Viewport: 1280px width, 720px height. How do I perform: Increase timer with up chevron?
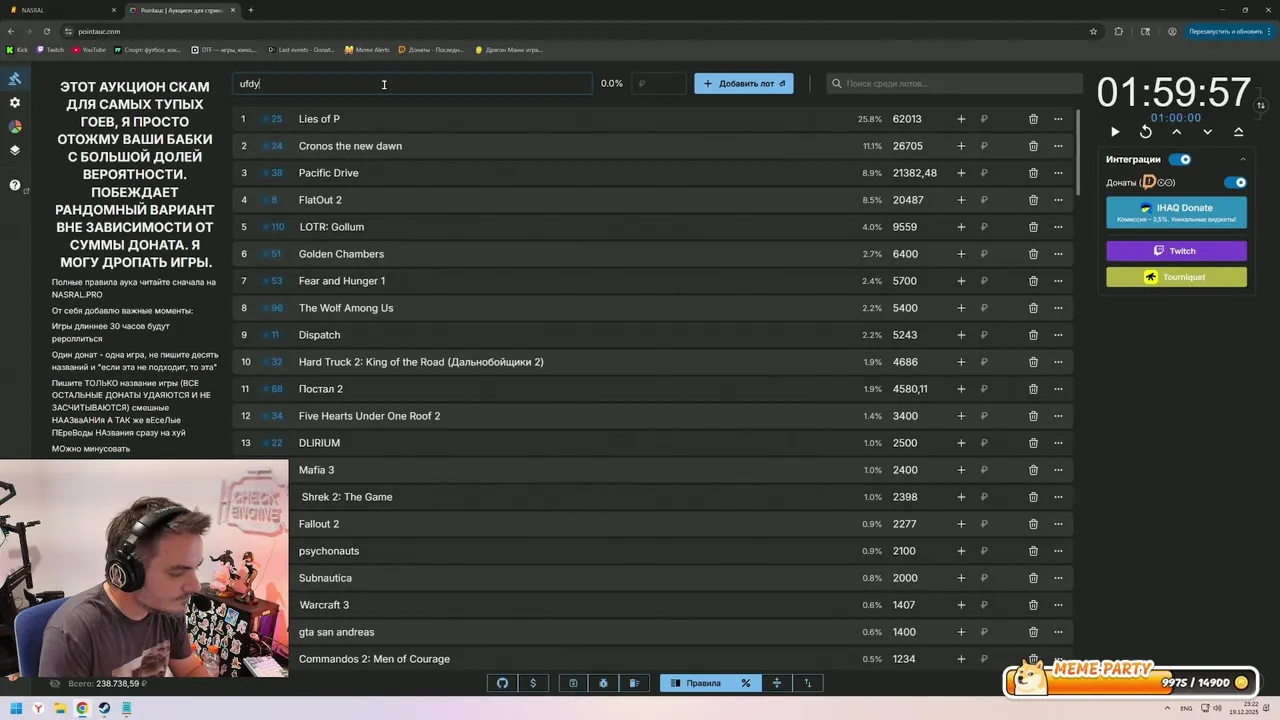[x=1176, y=132]
